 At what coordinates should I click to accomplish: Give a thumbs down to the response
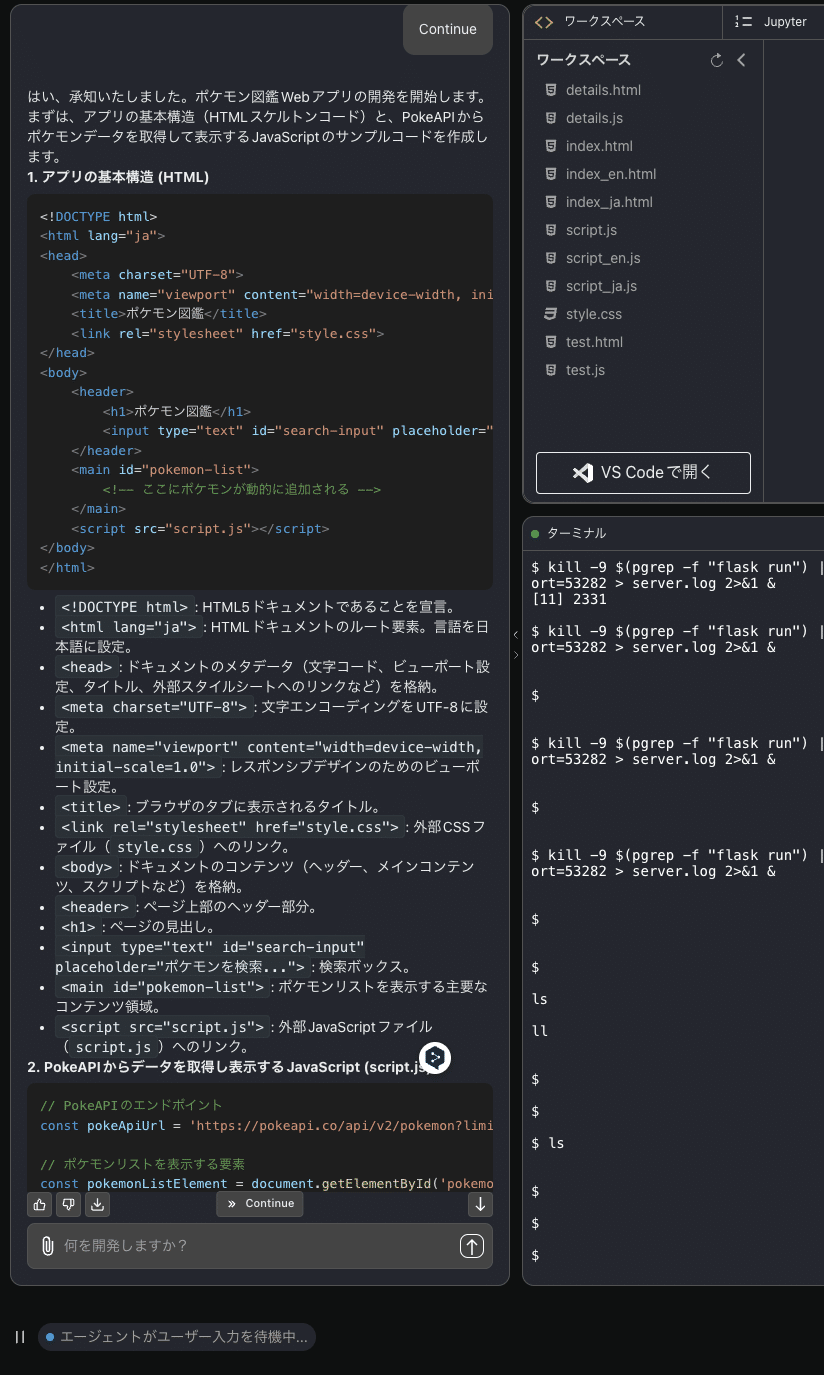[x=68, y=1204]
